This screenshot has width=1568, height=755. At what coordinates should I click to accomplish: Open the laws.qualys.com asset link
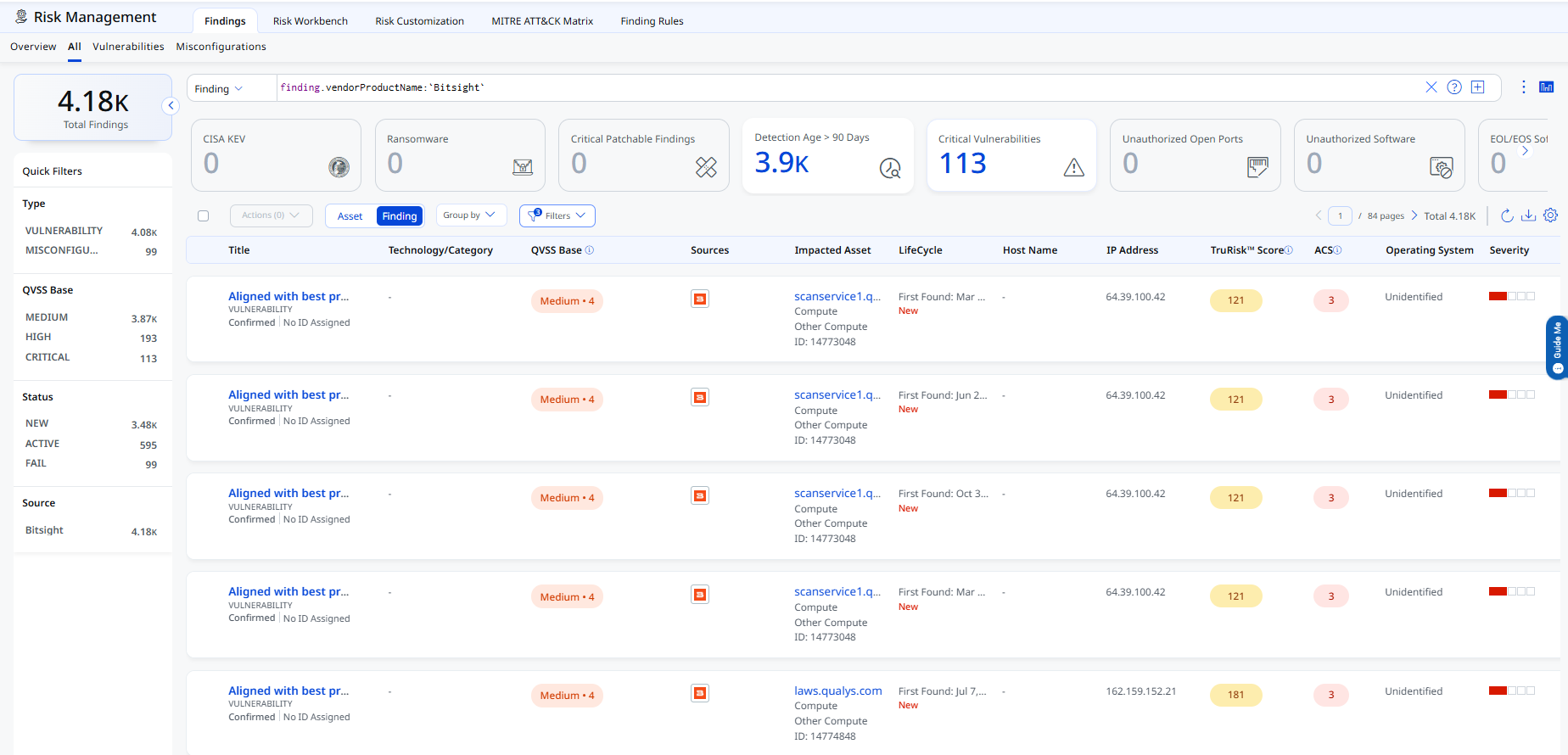tap(838, 691)
